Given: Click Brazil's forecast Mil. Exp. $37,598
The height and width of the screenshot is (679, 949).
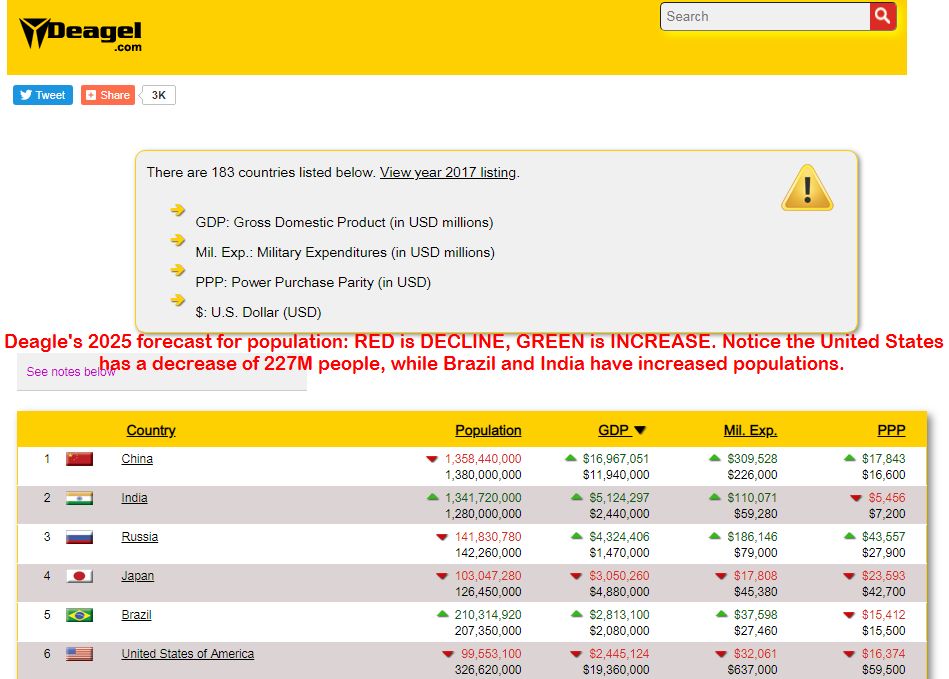Looking at the screenshot, I should point(755,615).
